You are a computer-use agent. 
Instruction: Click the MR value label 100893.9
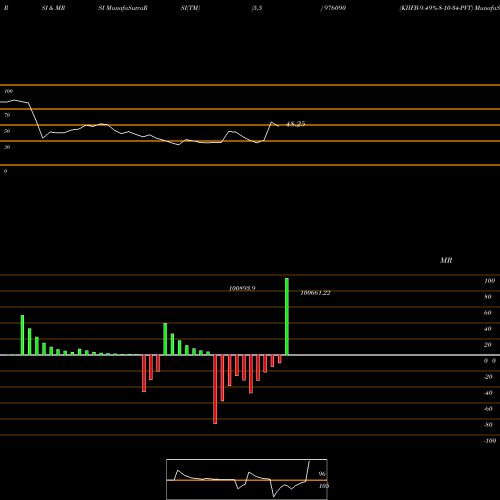tap(242, 288)
